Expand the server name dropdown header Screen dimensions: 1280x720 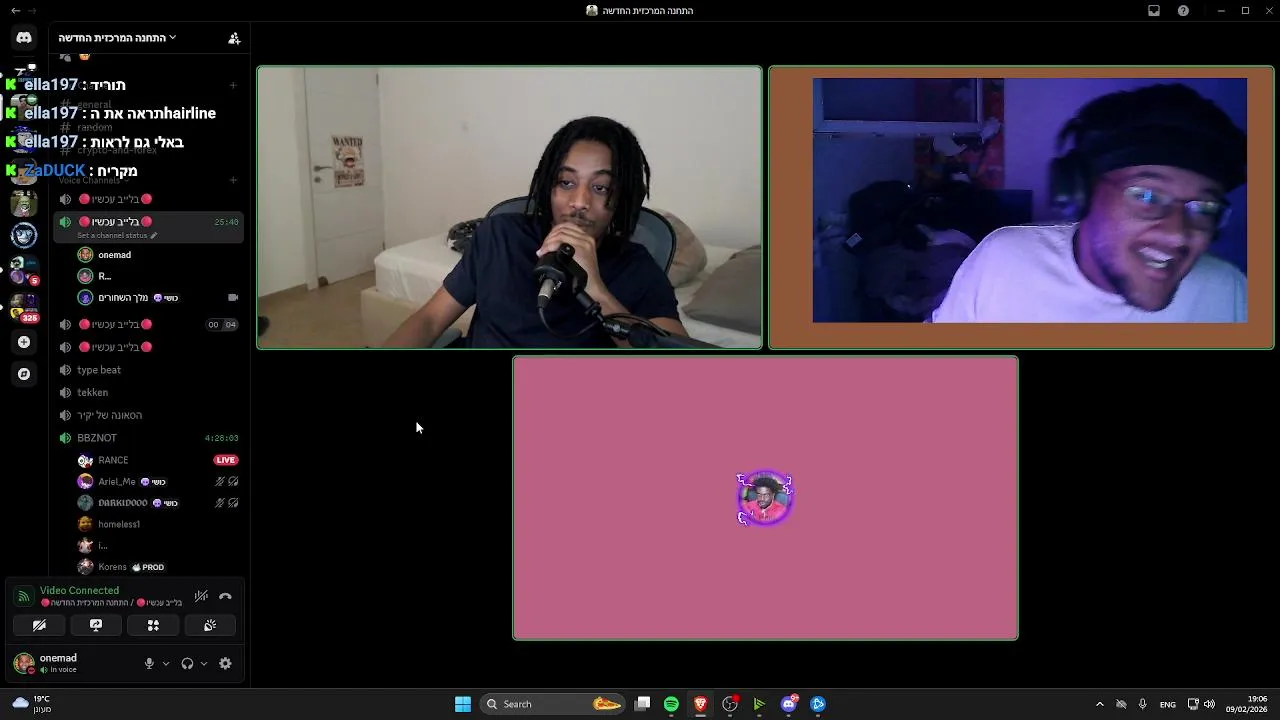click(x=117, y=38)
